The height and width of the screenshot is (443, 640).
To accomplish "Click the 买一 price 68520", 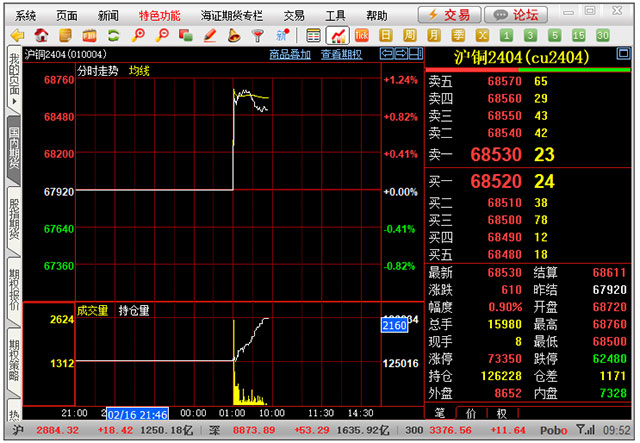I will pos(496,181).
